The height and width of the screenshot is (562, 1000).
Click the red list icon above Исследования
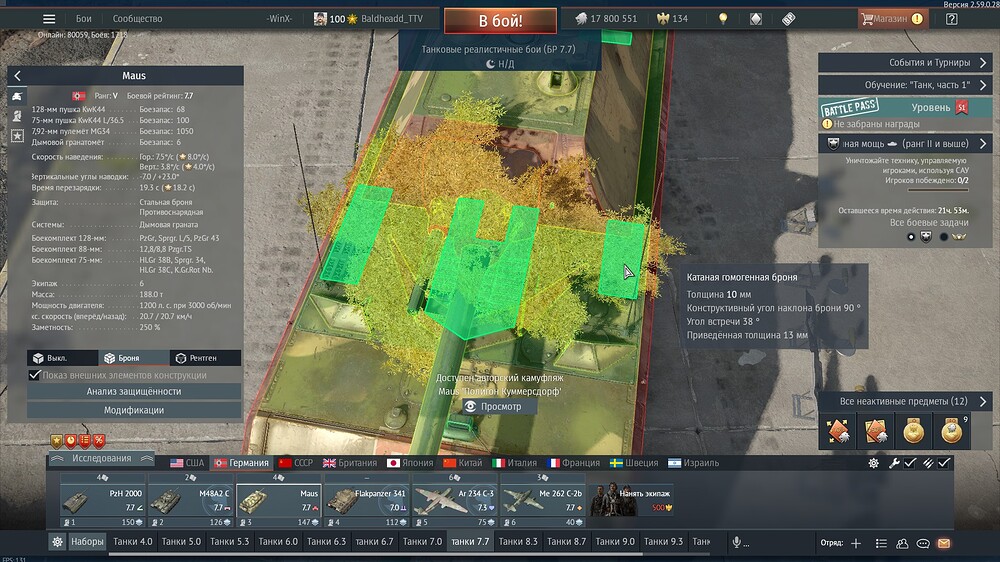click(85, 441)
